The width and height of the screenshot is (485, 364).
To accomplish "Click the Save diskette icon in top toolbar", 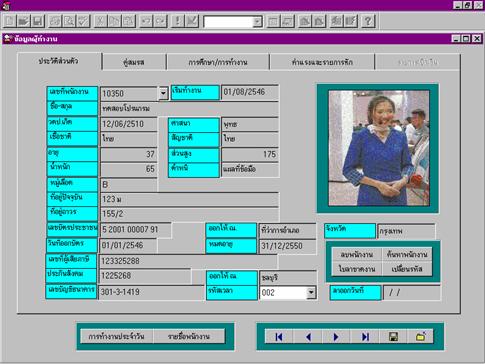I will 37,21.
